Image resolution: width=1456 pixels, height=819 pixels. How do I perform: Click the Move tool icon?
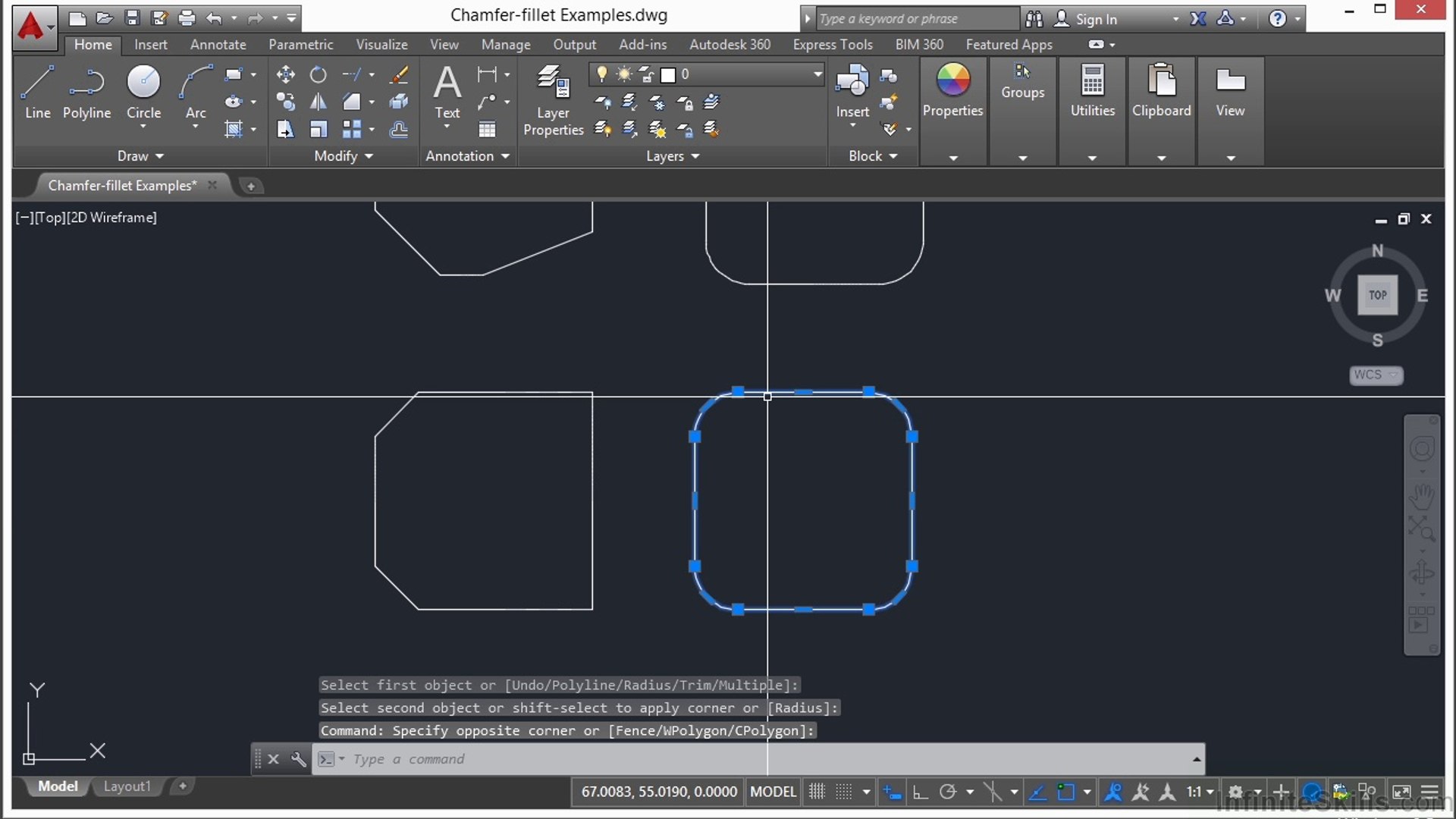pyautogui.click(x=285, y=74)
